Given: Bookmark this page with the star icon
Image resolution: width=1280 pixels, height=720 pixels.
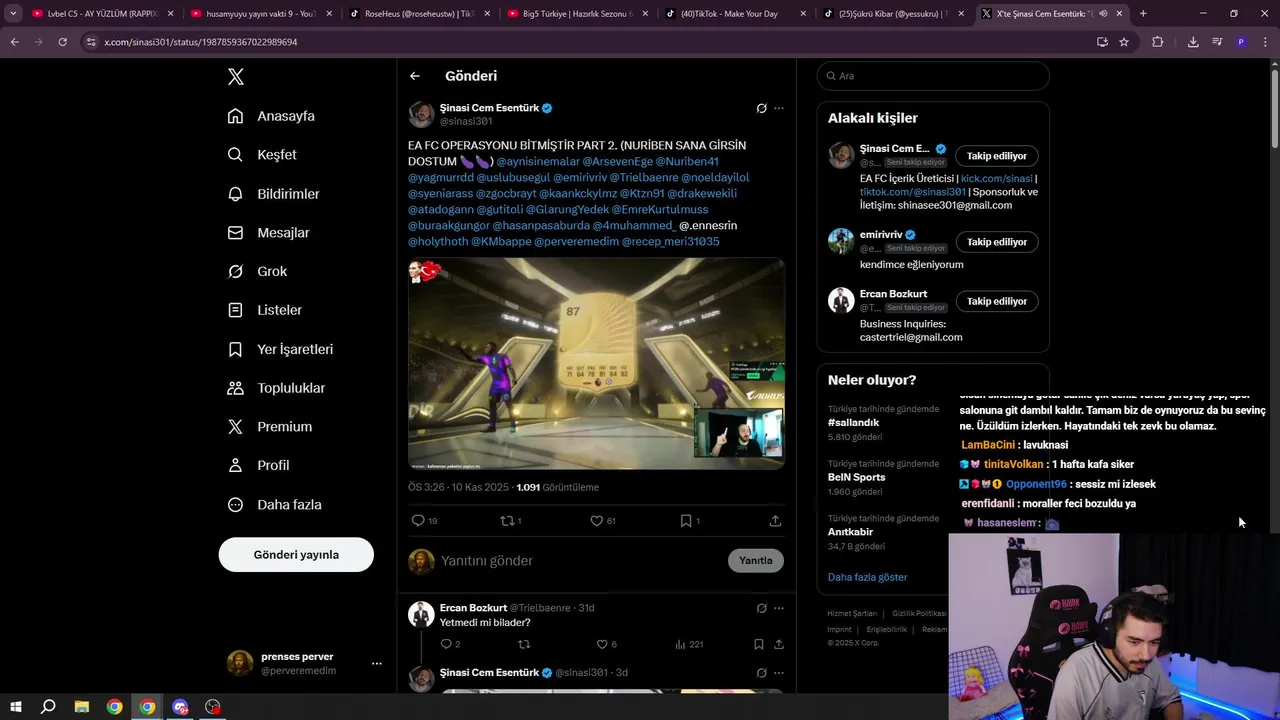Looking at the screenshot, I should click(1124, 42).
